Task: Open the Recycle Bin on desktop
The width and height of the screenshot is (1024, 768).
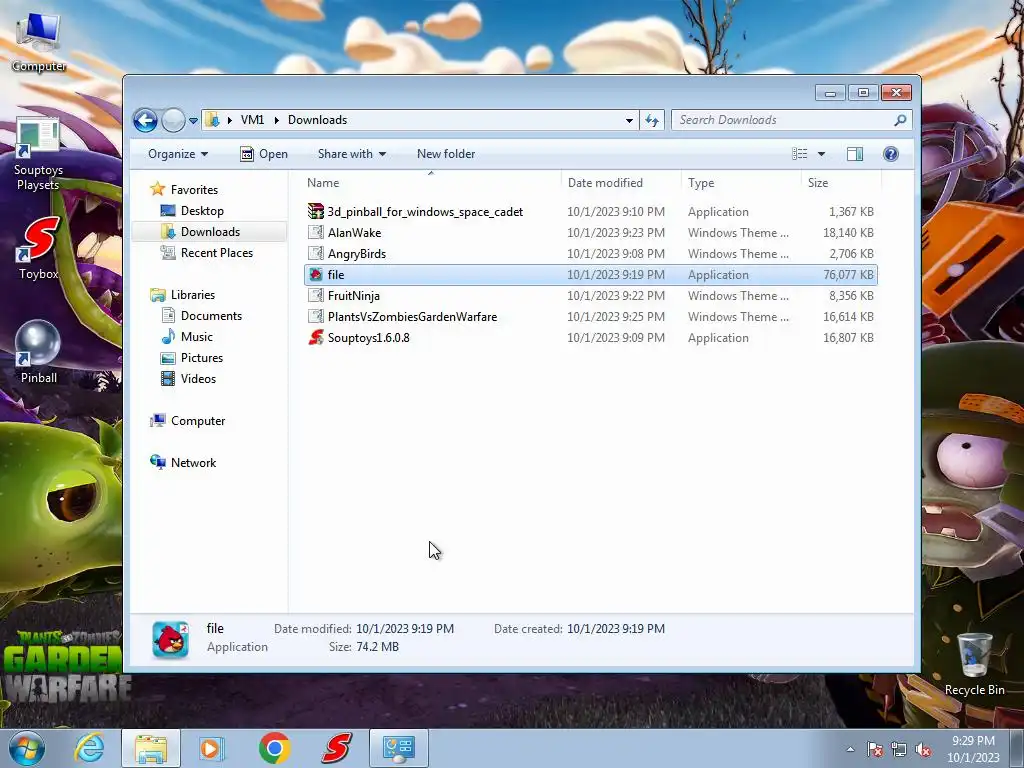Action: tap(974, 664)
